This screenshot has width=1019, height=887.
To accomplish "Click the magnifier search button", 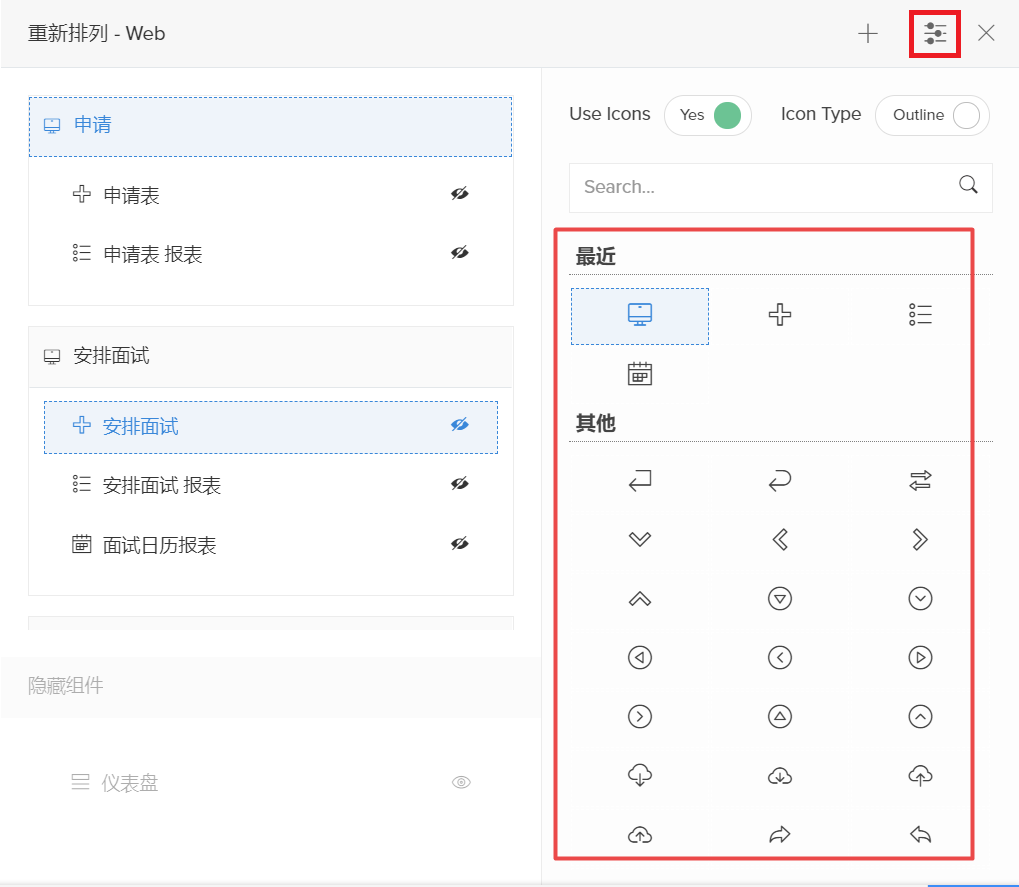I will pyautogui.click(x=968, y=185).
